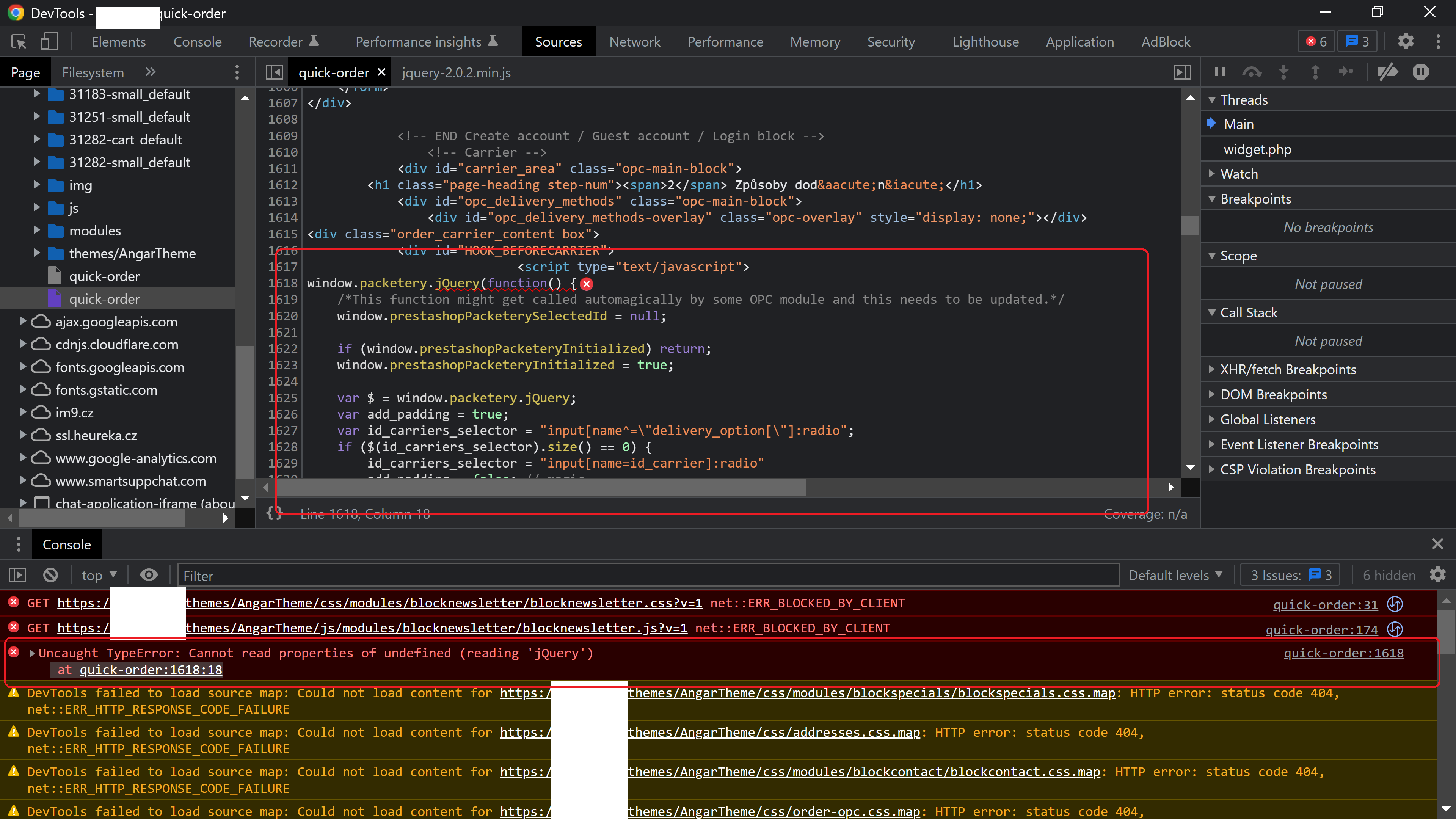Click the pause script execution button

coord(1220,72)
